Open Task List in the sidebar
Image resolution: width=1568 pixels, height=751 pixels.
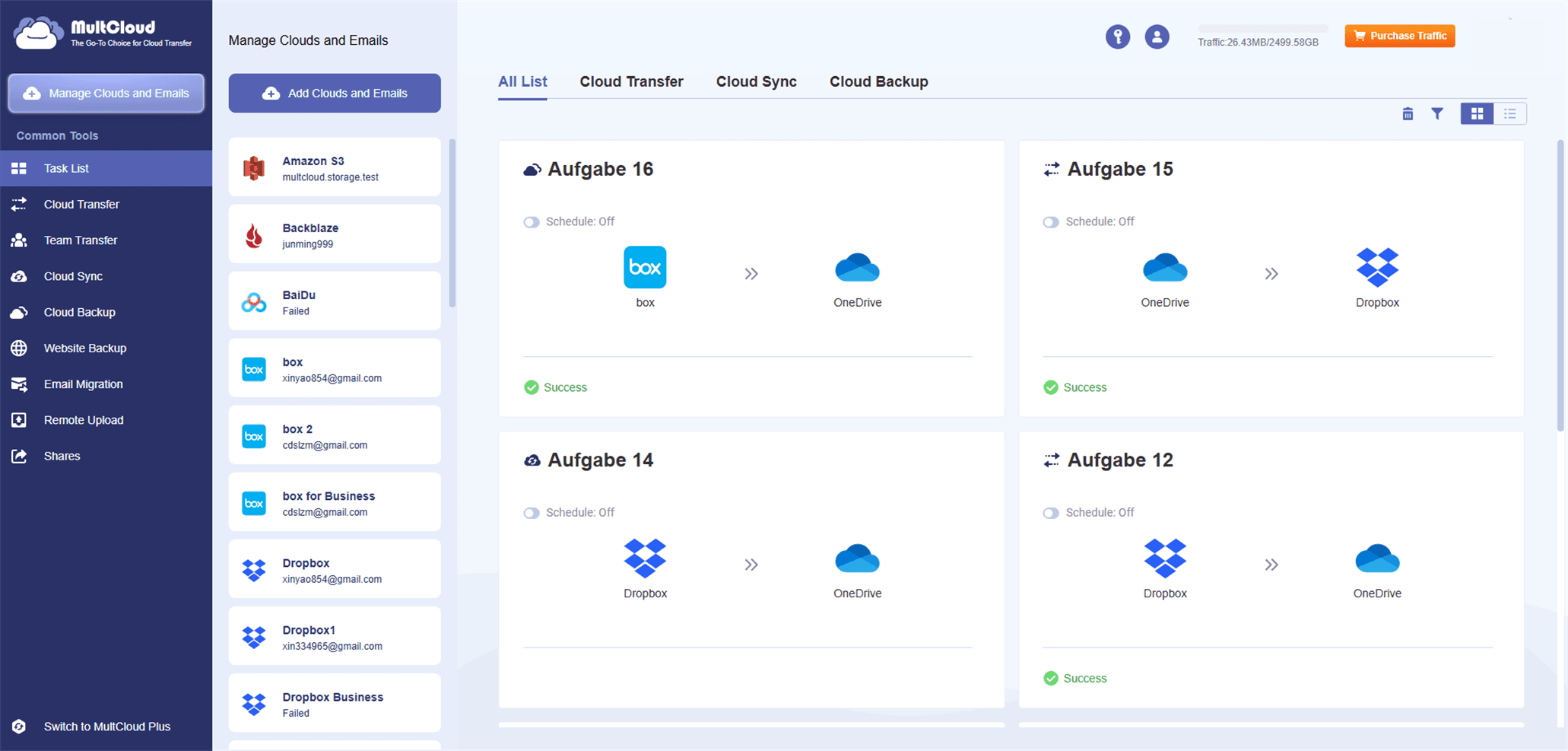[106, 168]
